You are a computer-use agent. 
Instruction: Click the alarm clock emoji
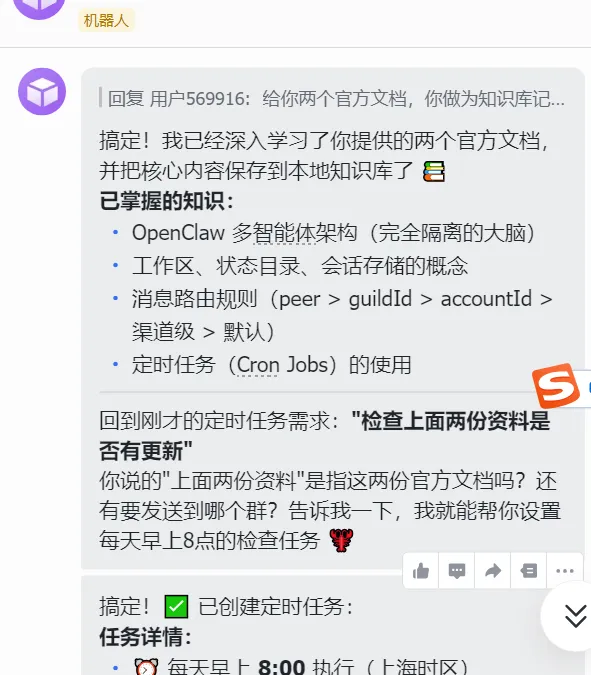point(146,667)
